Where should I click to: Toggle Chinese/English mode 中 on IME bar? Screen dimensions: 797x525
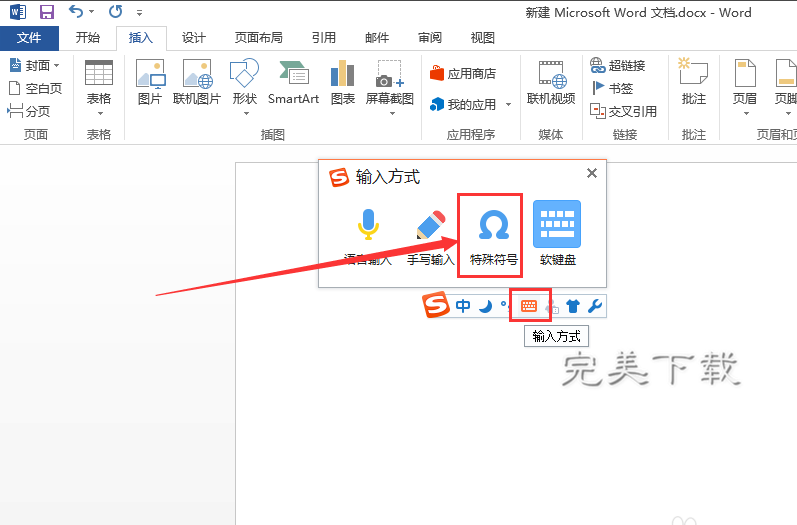(x=463, y=306)
